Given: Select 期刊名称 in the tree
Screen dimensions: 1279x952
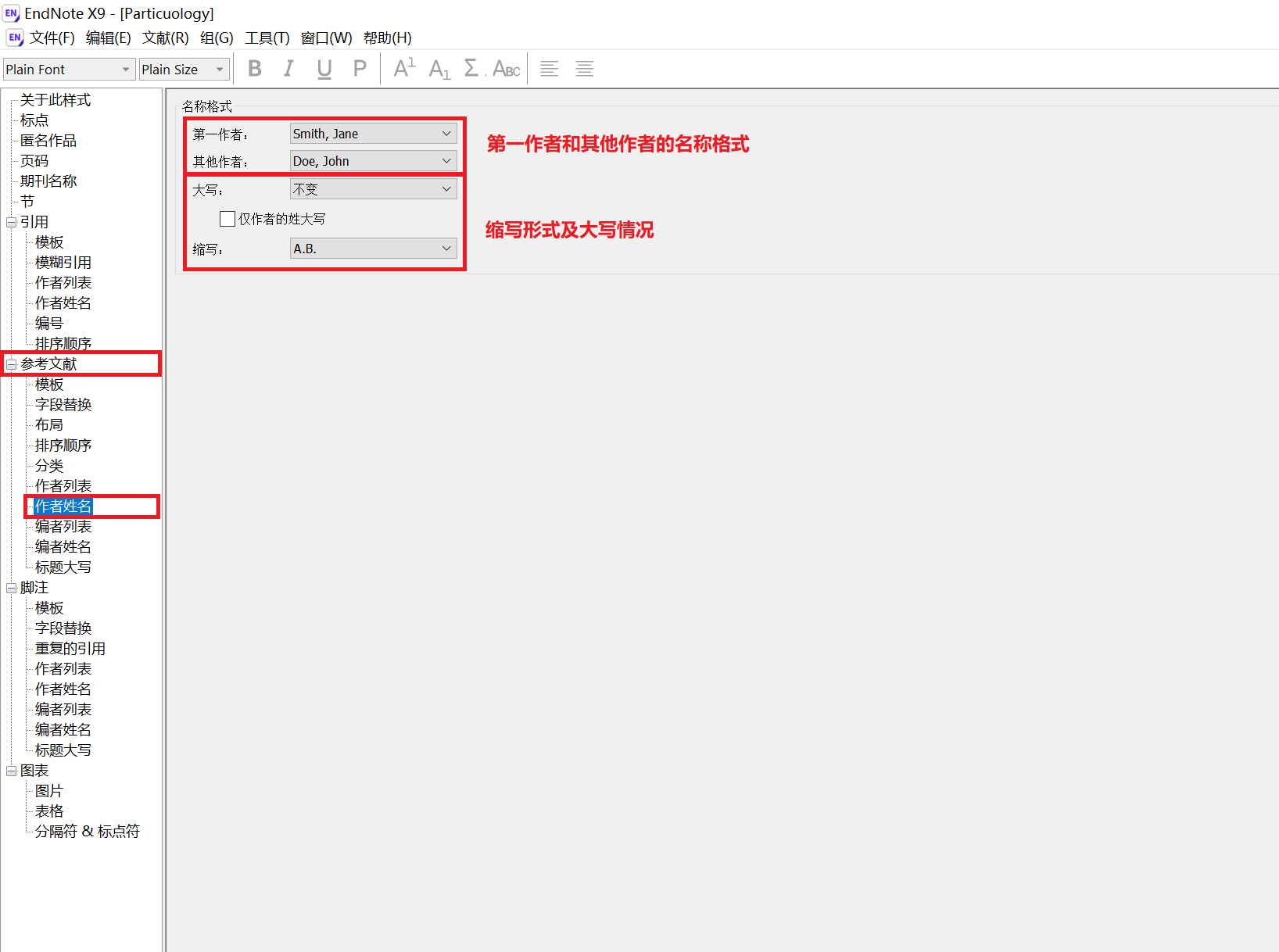Looking at the screenshot, I should 48,181.
